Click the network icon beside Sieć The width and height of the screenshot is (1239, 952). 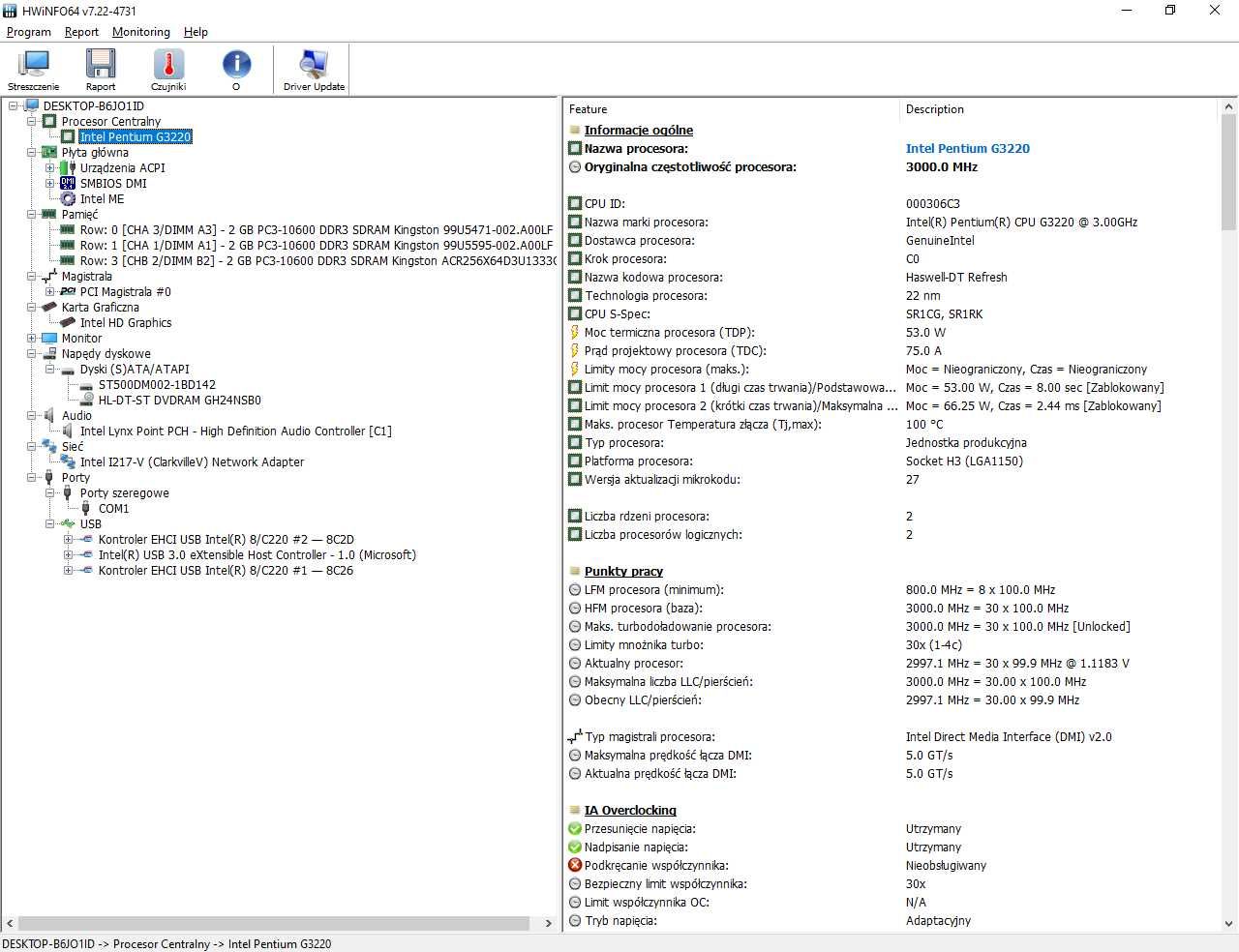49,446
